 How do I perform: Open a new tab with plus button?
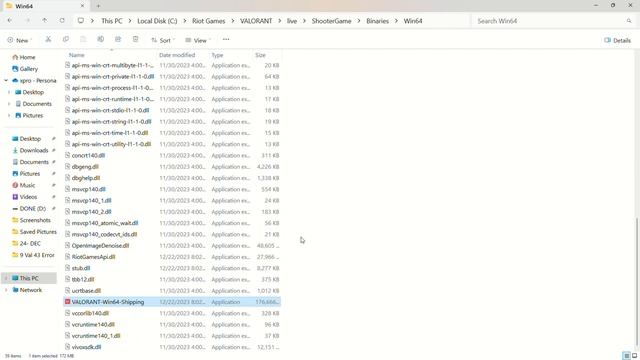(x=98, y=6)
